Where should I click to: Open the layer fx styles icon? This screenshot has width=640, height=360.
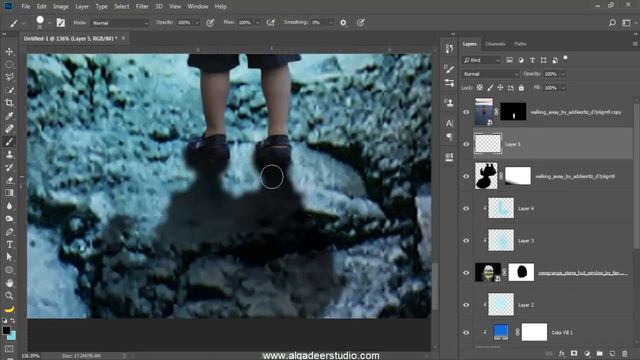click(562, 353)
